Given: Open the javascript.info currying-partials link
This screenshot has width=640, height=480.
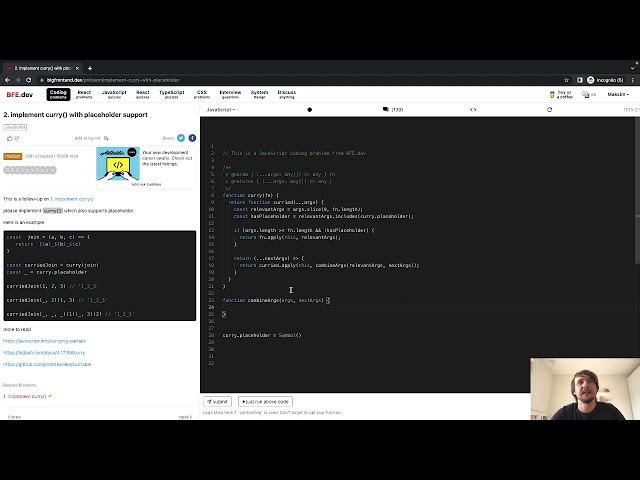Looking at the screenshot, I should 44,341.
